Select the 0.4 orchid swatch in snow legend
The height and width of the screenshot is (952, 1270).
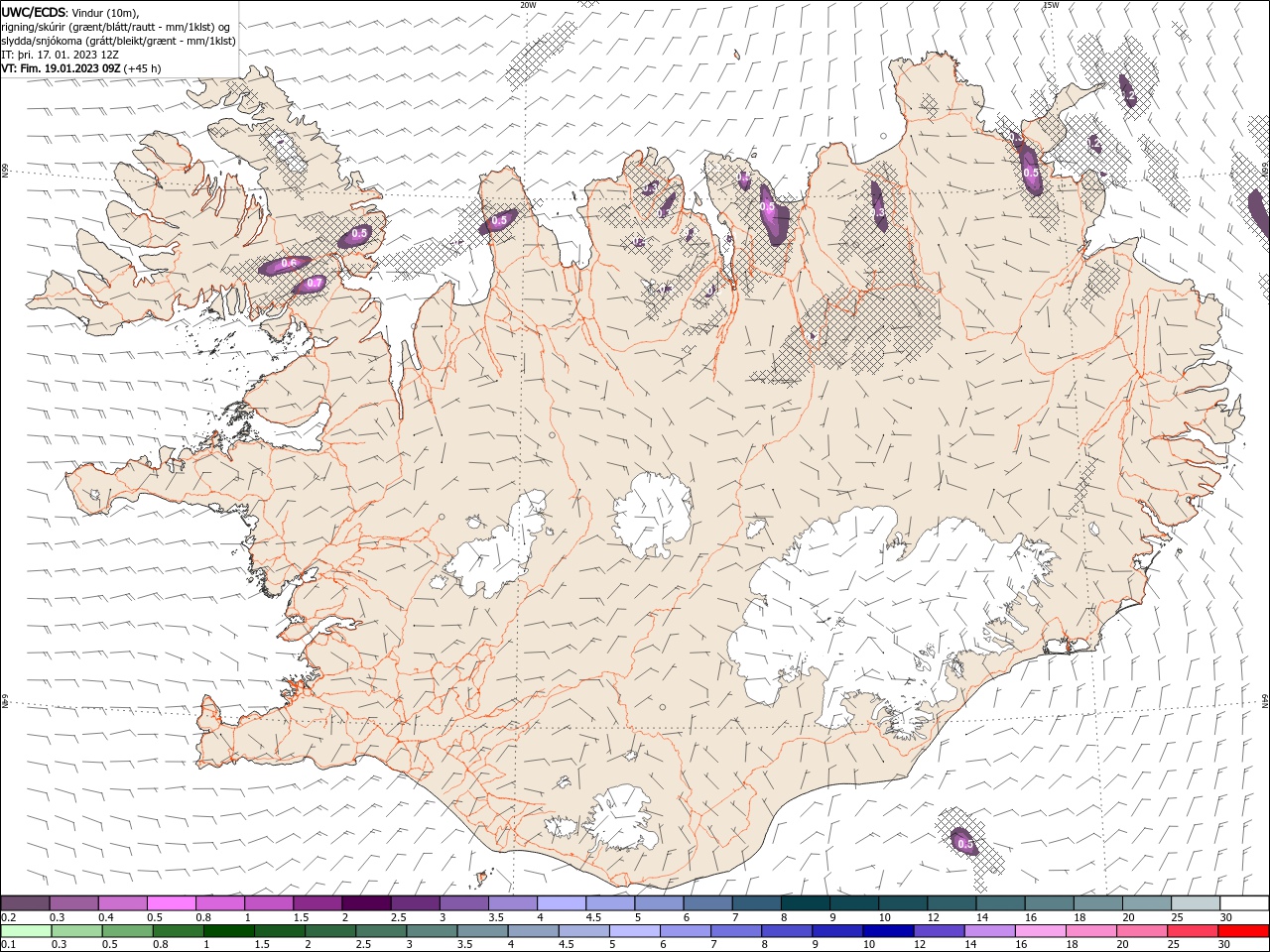pyautogui.click(x=122, y=903)
